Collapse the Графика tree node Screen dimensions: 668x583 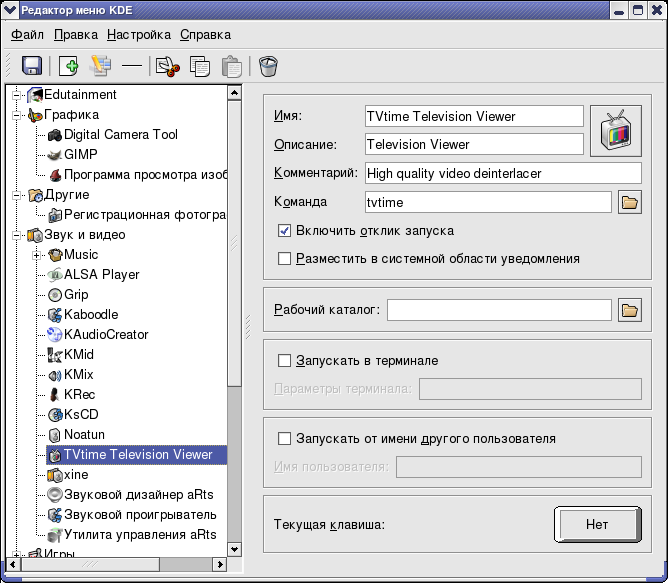pos(17,115)
